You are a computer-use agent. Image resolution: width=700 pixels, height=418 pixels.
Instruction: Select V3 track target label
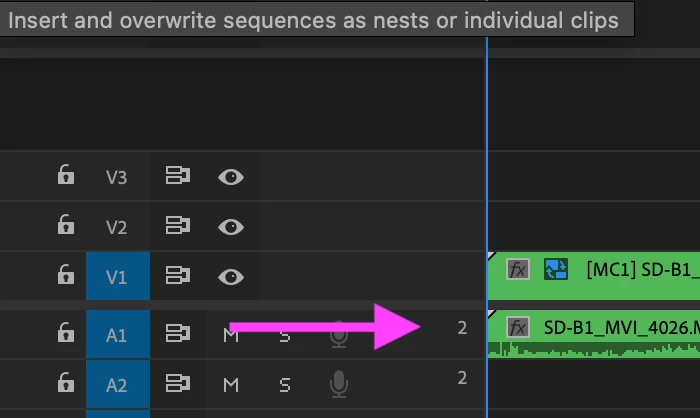click(x=117, y=177)
